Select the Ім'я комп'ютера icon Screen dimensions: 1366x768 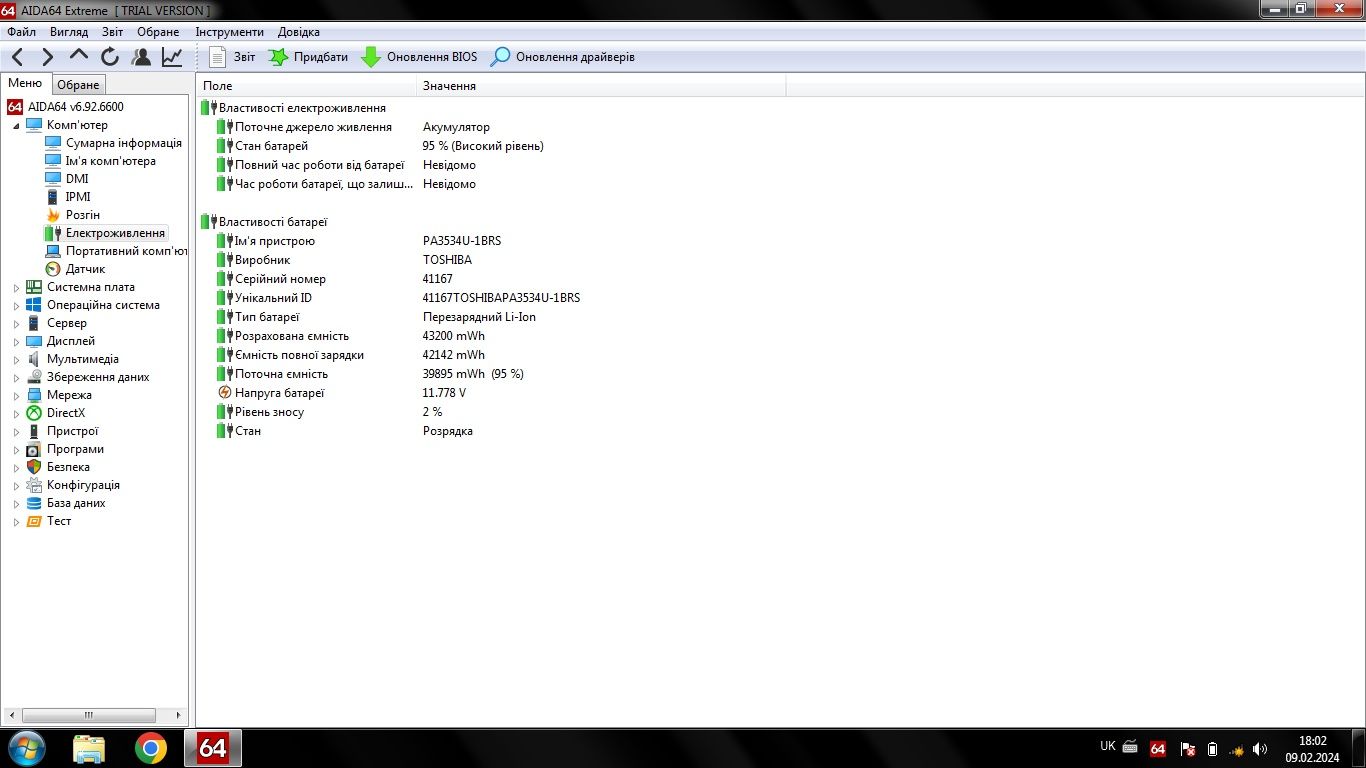(x=53, y=161)
